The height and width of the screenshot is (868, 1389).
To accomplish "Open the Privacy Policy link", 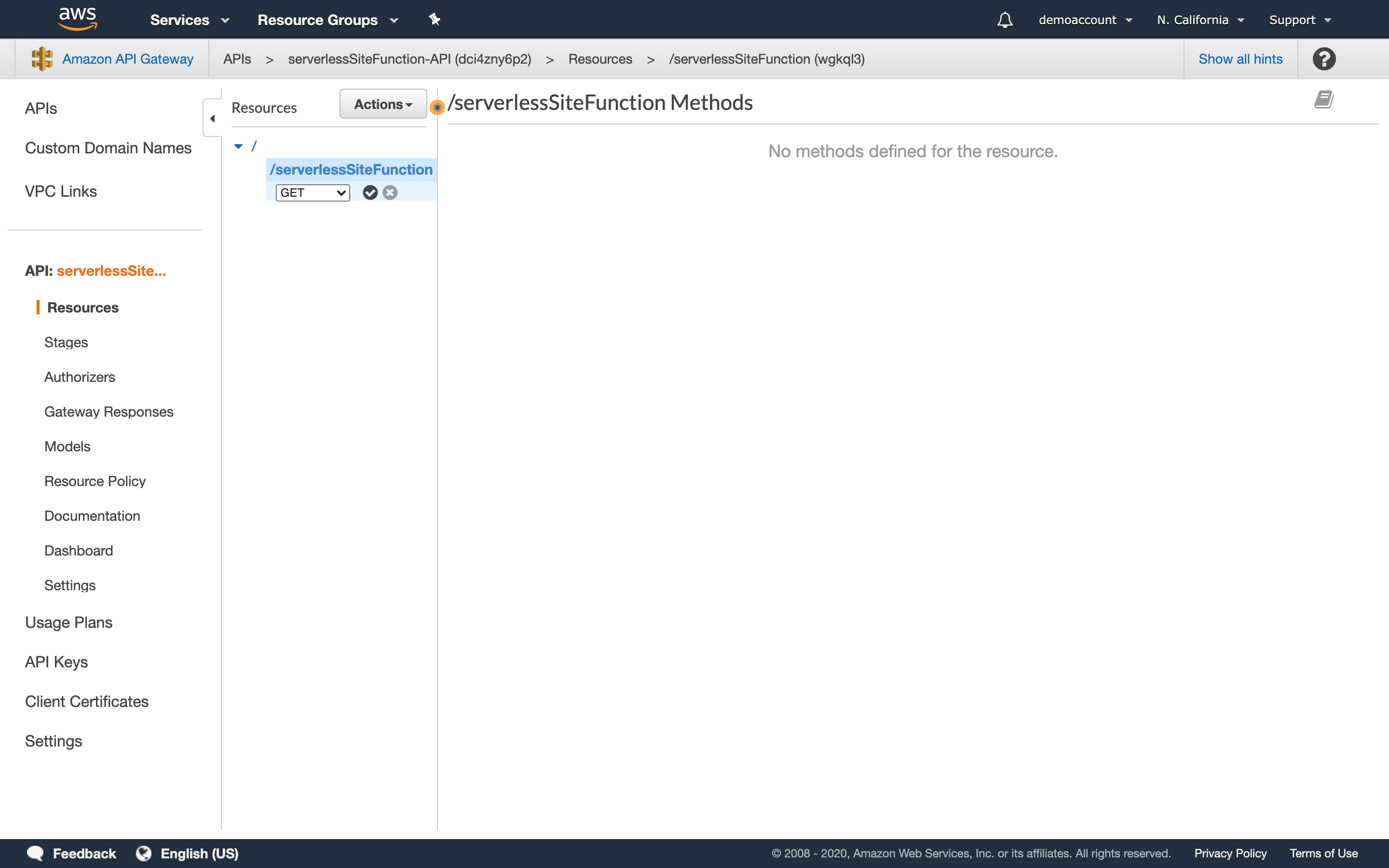I will (1230, 853).
